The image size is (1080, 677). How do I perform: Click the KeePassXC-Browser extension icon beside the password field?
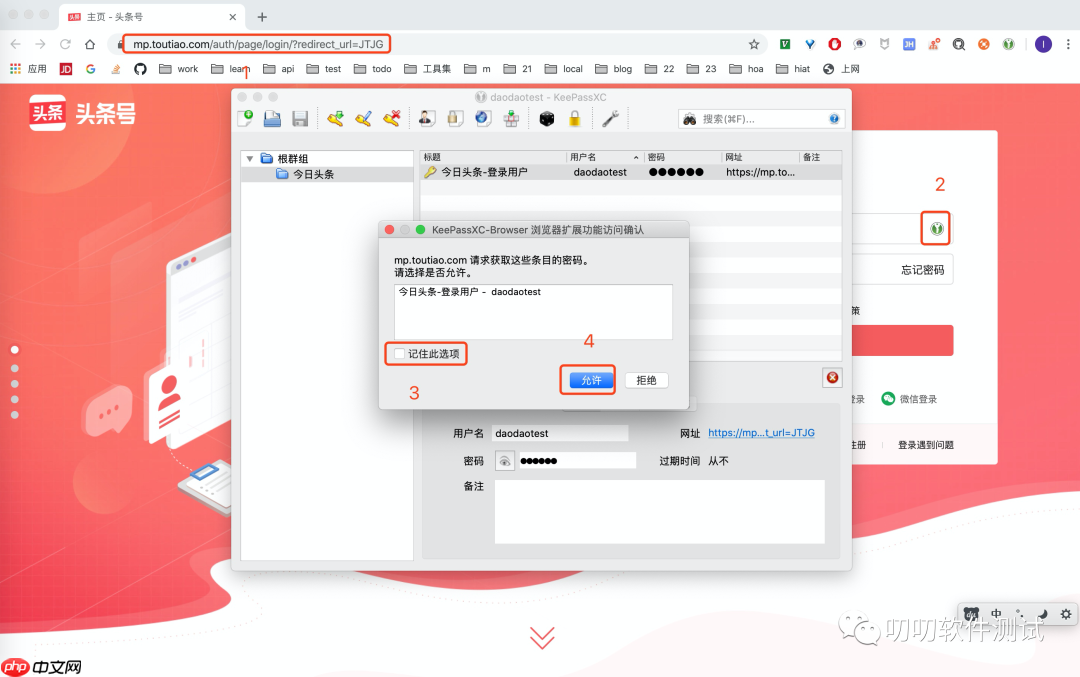[935, 228]
